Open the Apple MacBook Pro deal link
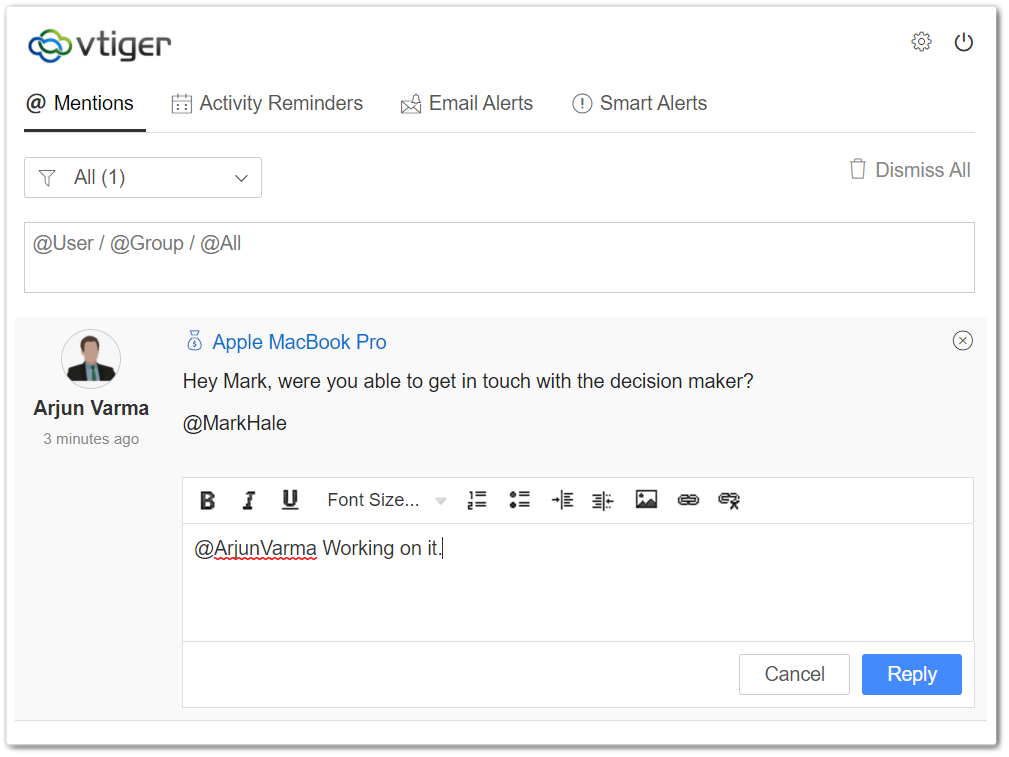Screen dimensions: 1009x757 [x=299, y=342]
